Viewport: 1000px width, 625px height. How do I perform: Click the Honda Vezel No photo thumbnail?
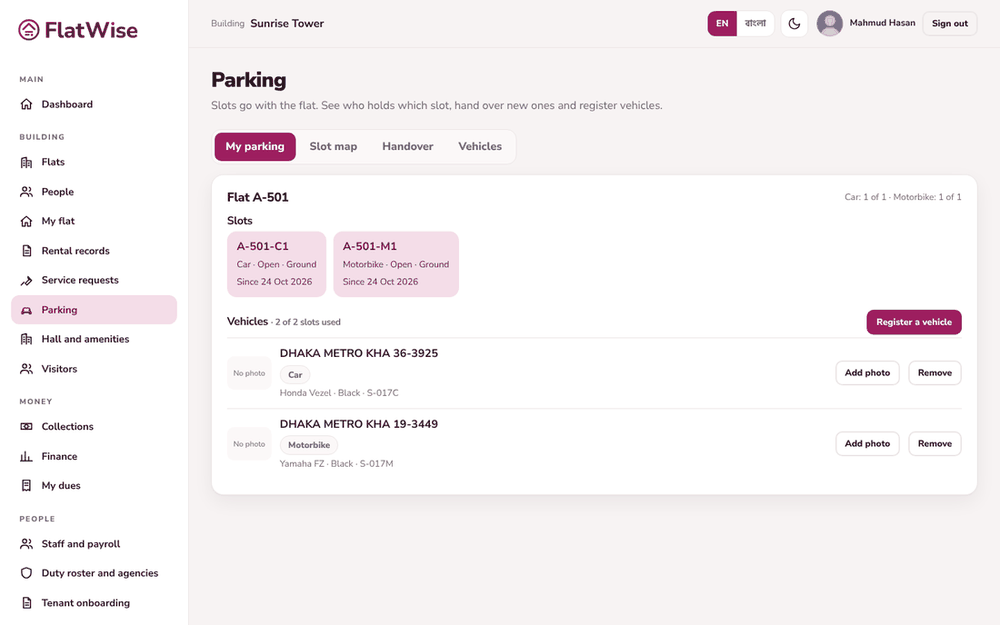click(x=249, y=373)
